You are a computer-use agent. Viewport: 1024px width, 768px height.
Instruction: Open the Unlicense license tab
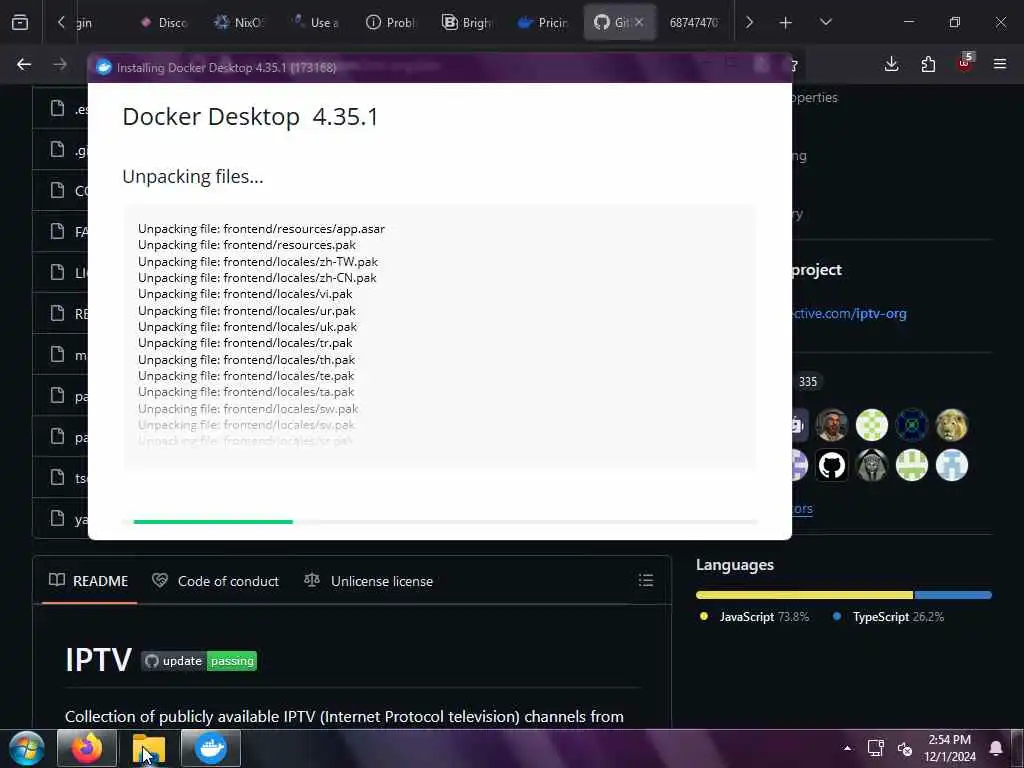(x=368, y=581)
